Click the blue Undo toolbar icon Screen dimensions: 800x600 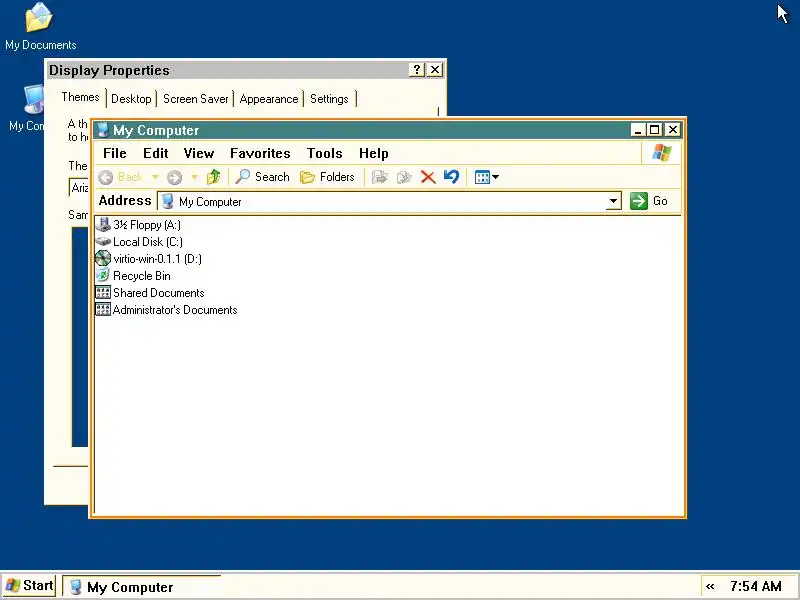452,177
